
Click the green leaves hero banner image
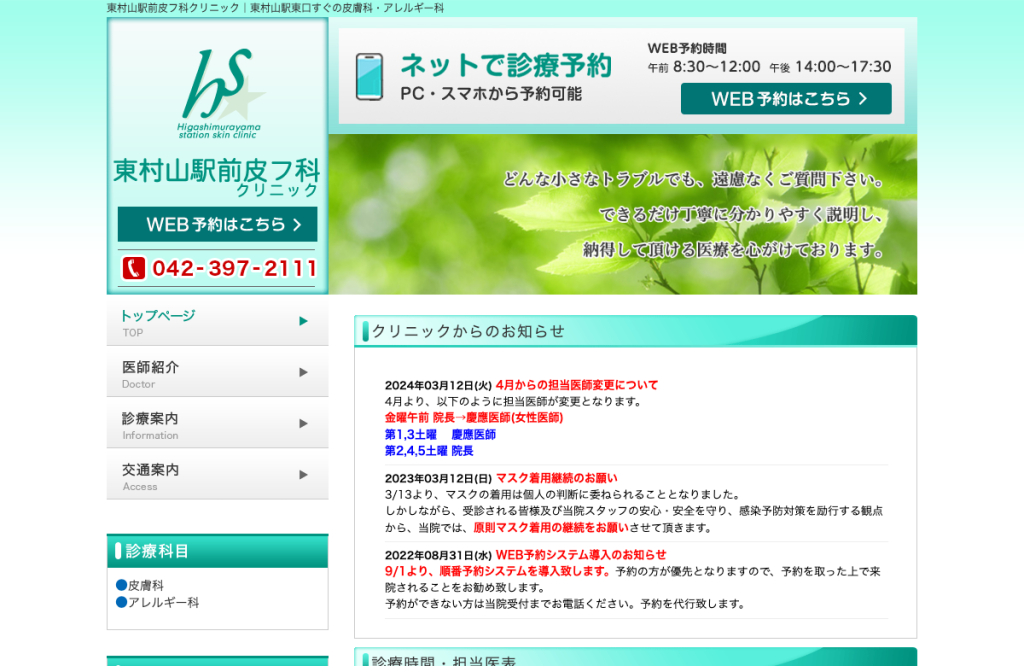(622, 214)
